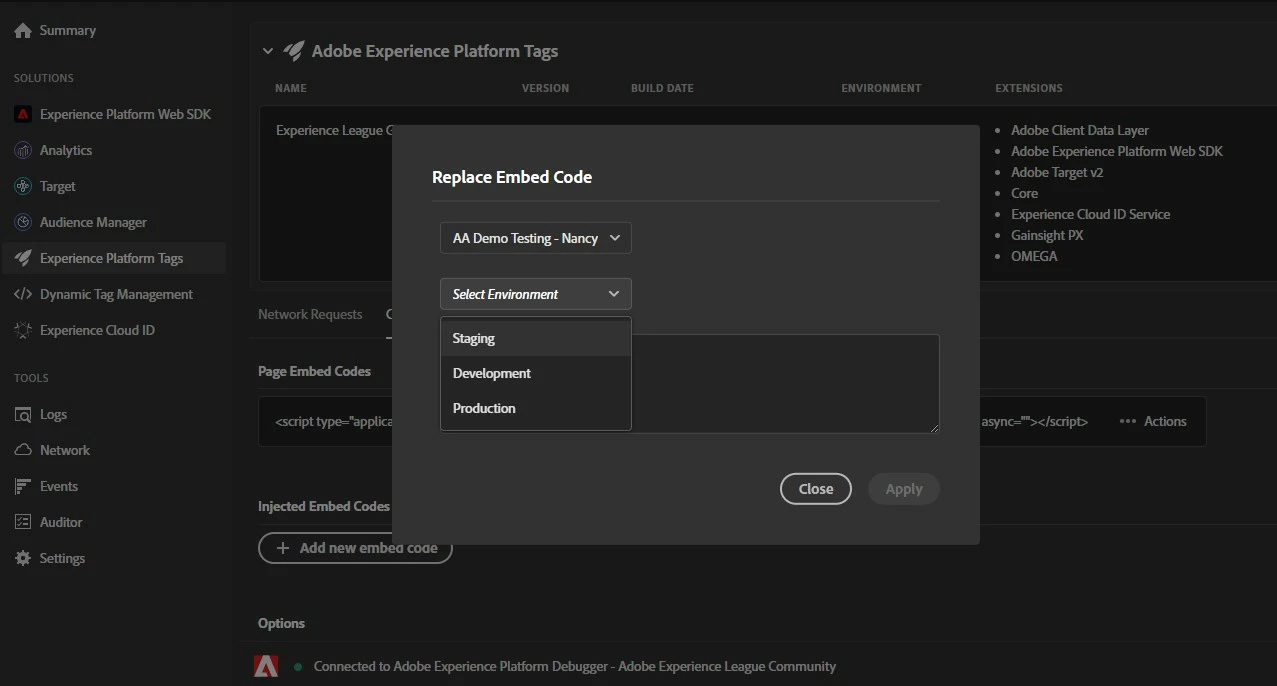Click the Settings gear icon

pos(23,558)
